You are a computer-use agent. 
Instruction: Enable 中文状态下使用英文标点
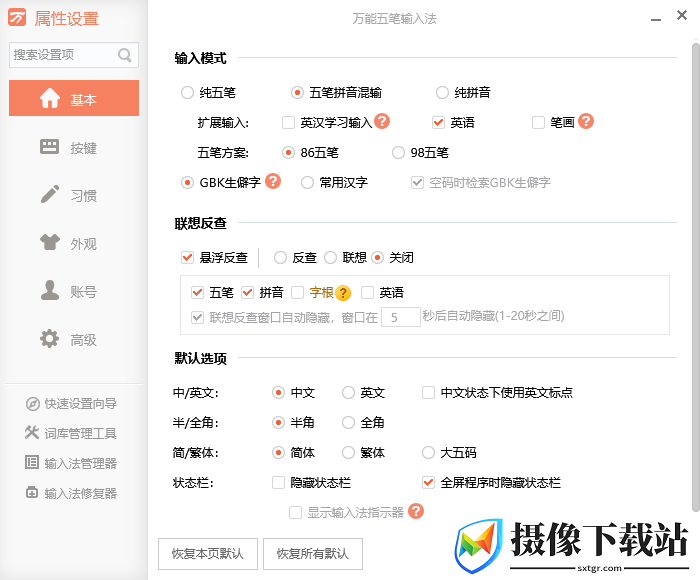click(428, 392)
